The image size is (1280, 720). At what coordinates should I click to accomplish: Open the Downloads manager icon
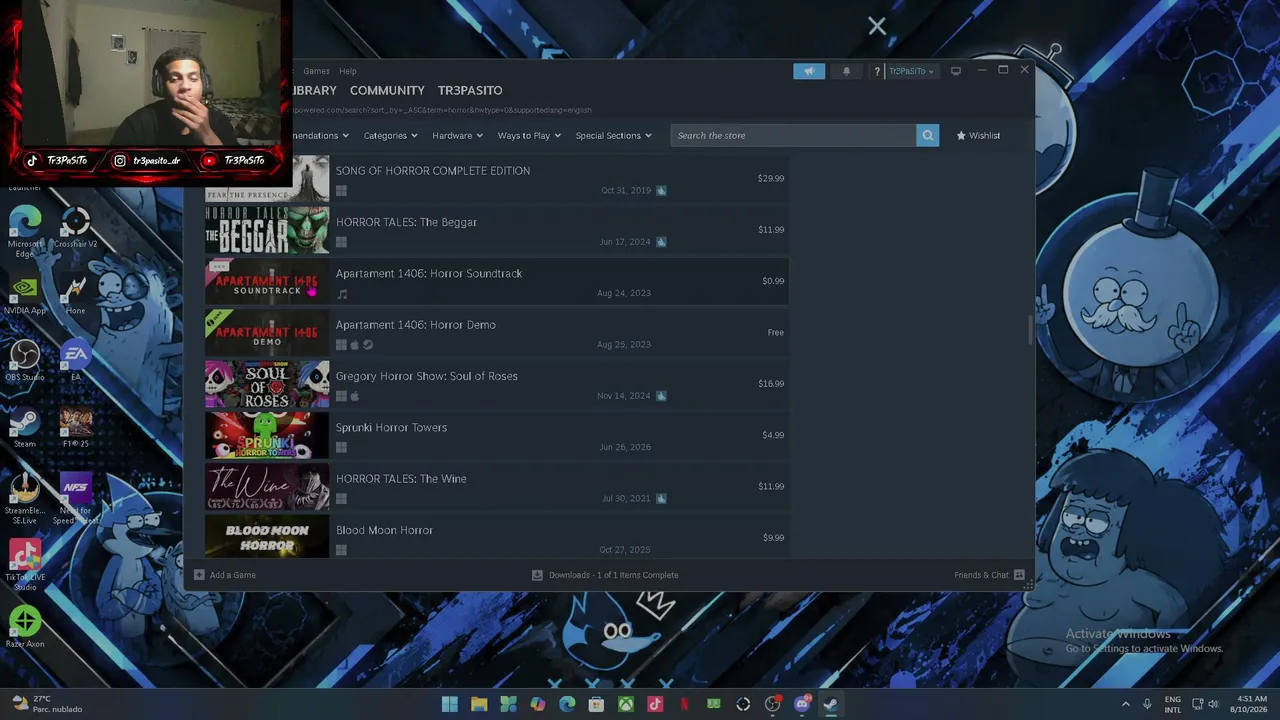537,575
